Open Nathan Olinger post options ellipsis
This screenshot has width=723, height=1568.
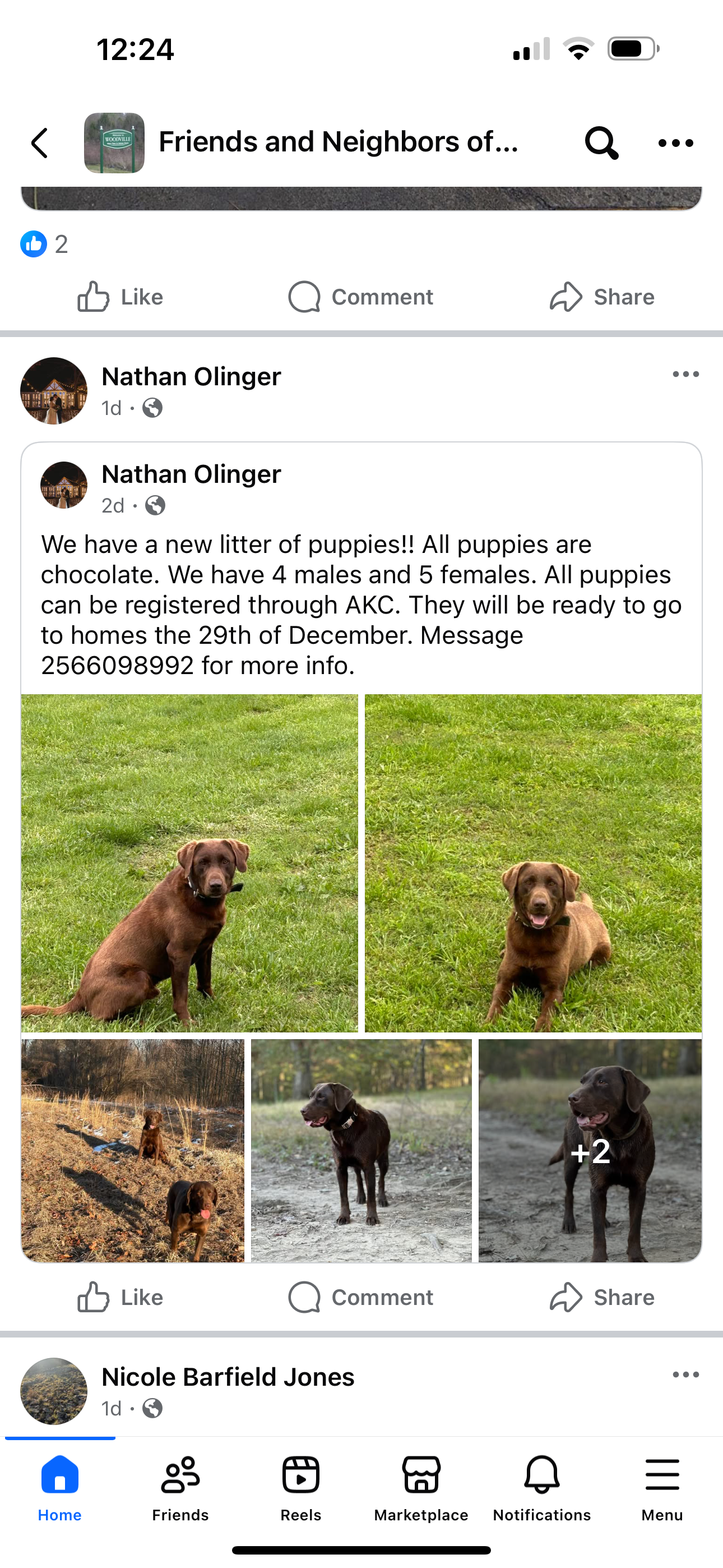click(x=686, y=375)
